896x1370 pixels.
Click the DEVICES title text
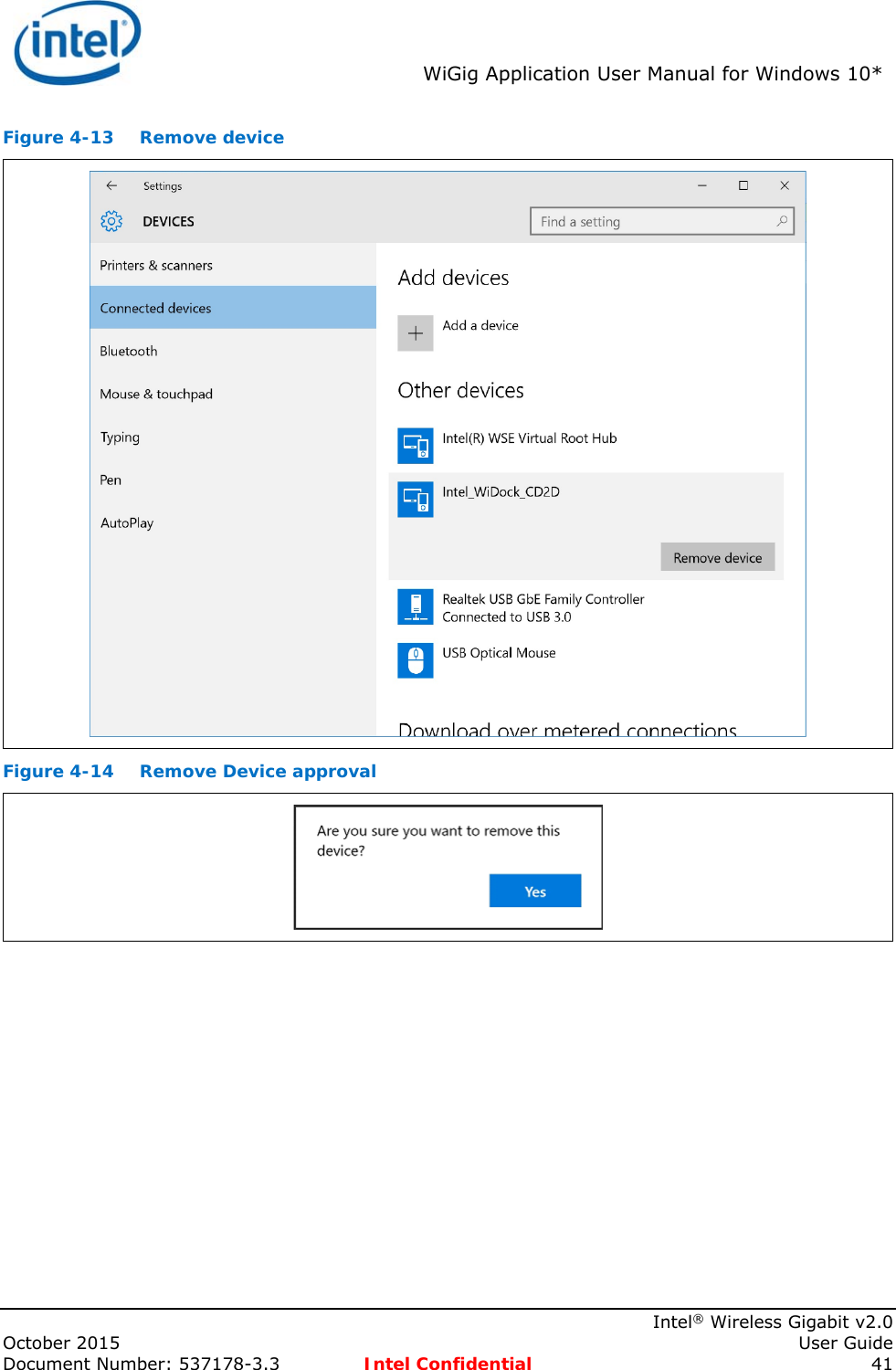169,221
